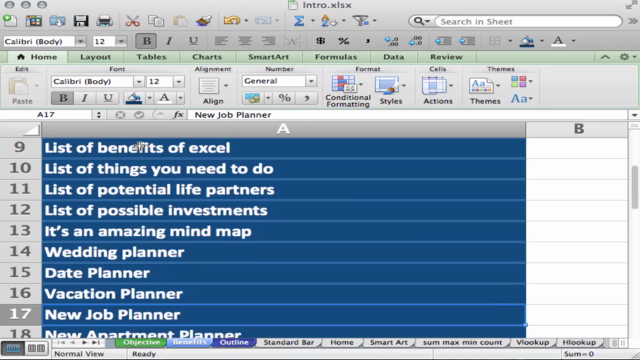Image resolution: width=640 pixels, height=360 pixels.
Task: Switch to Objective sheet tab
Action: (141, 342)
